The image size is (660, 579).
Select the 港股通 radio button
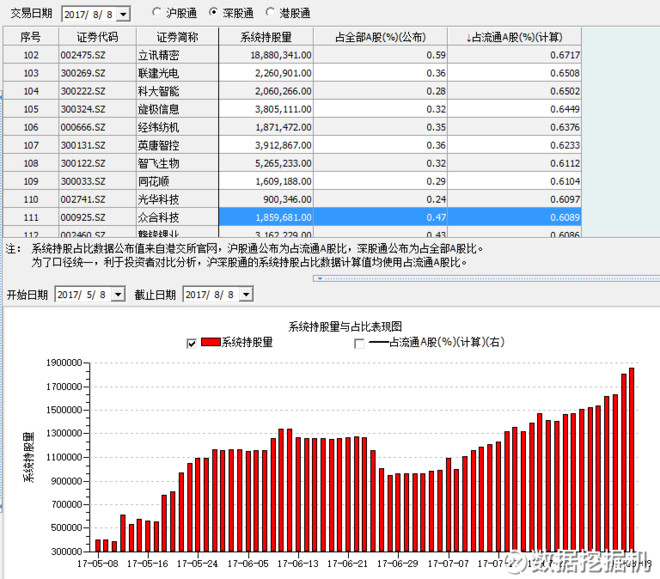[x=272, y=13]
